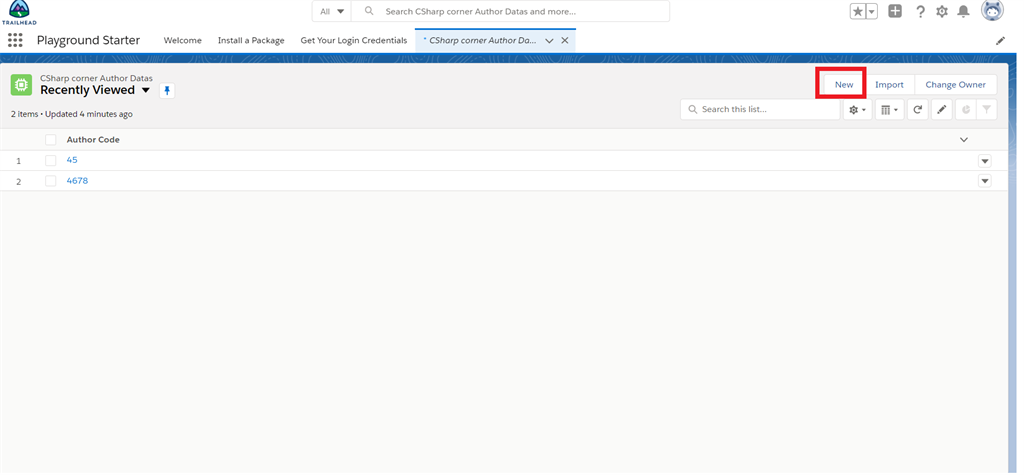This screenshot has height=475, width=1024.
Task: Click the Change Owner button
Action: (955, 85)
